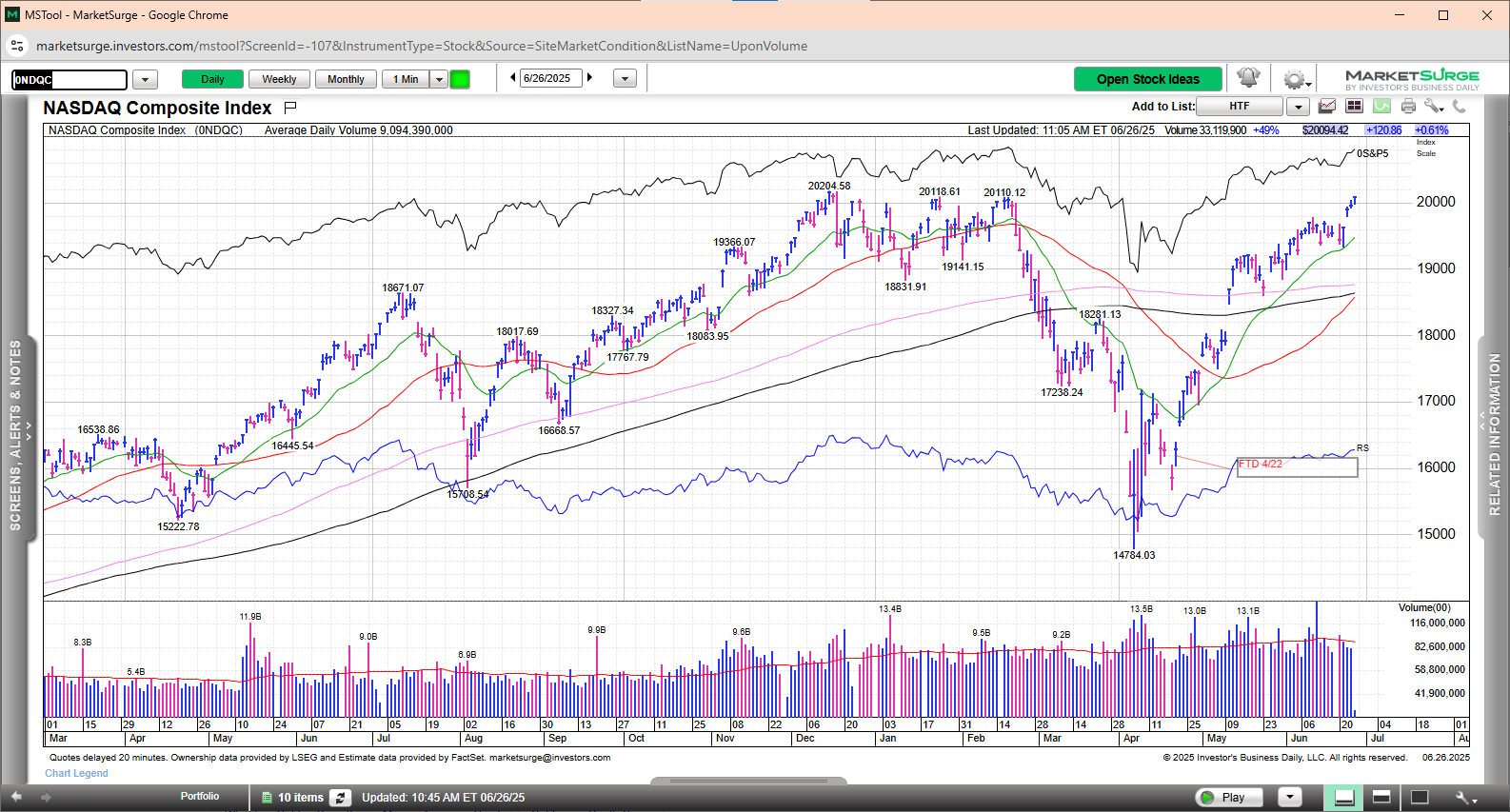Click the RS line label

1362,447
